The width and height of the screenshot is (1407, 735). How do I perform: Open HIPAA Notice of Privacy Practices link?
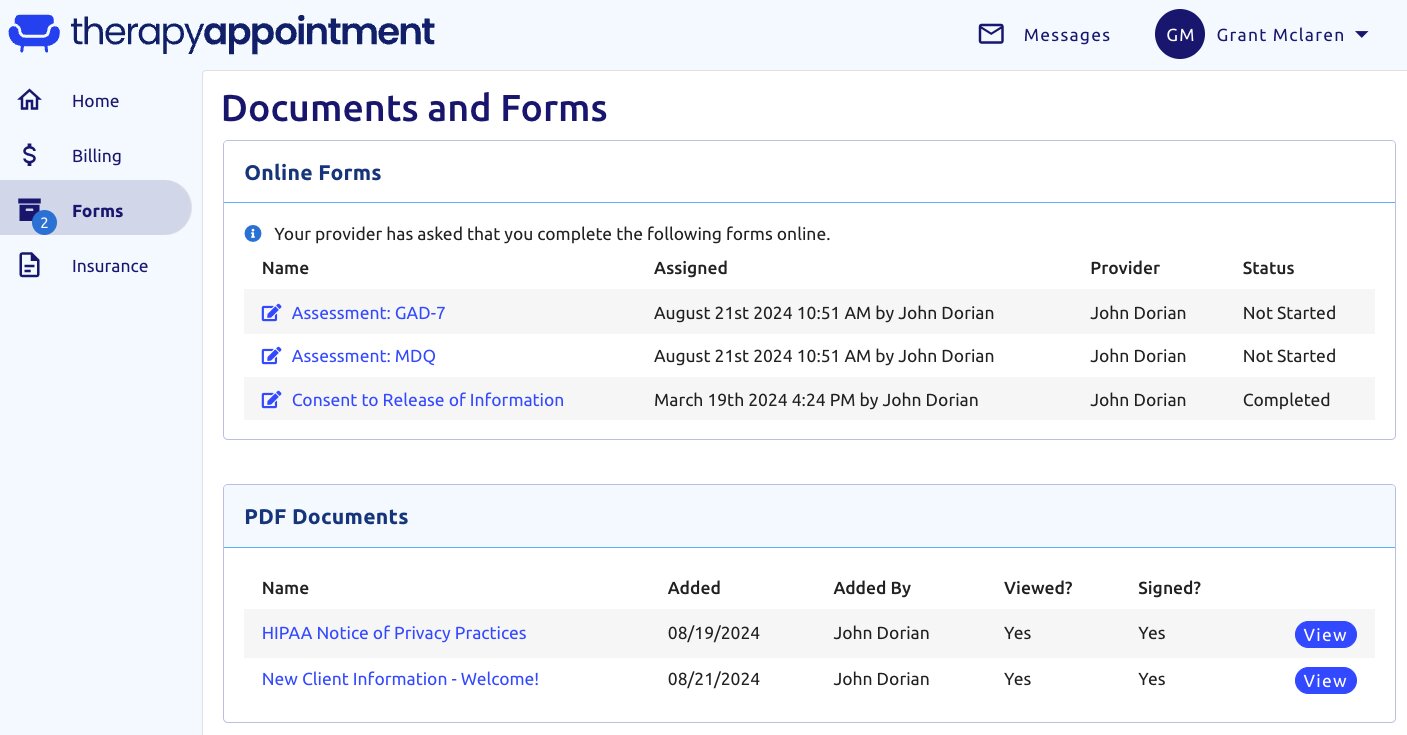pos(393,633)
